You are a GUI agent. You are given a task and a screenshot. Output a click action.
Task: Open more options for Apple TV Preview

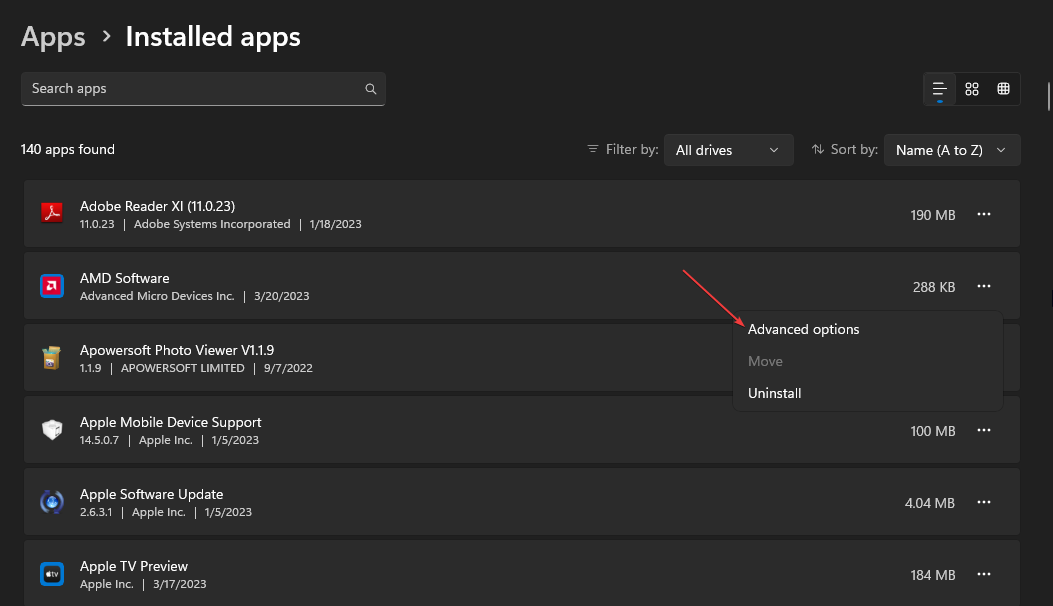click(984, 574)
